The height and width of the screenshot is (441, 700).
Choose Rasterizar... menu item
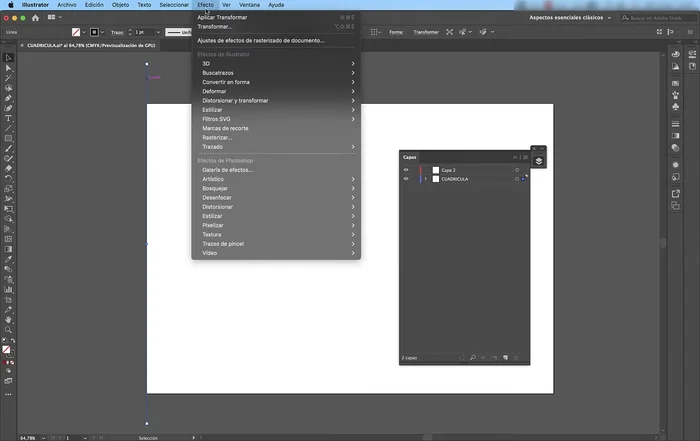(276, 137)
